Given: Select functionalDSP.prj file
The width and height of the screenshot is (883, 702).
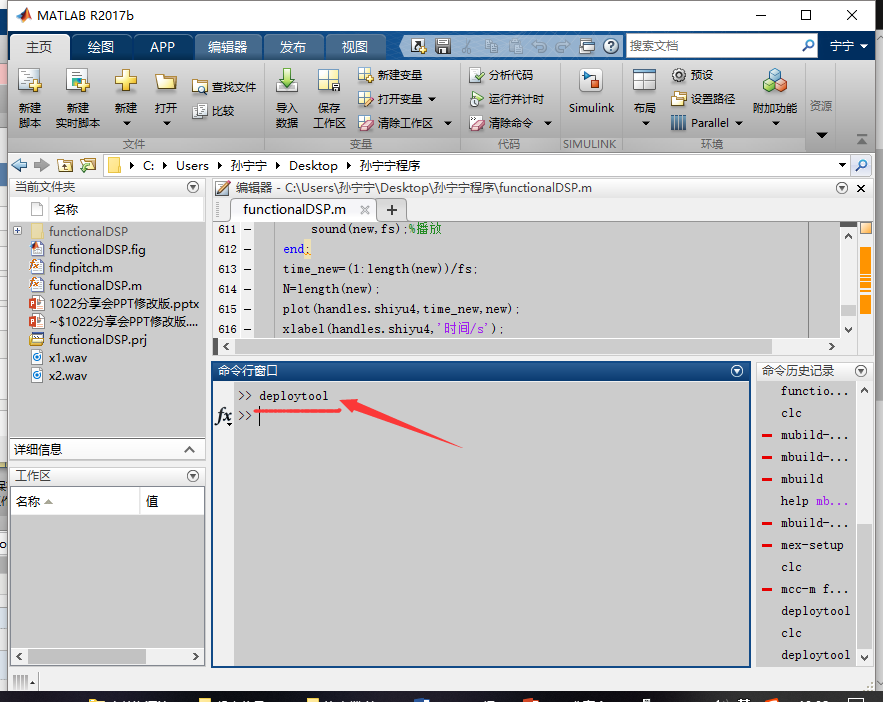Looking at the screenshot, I should pos(97,339).
